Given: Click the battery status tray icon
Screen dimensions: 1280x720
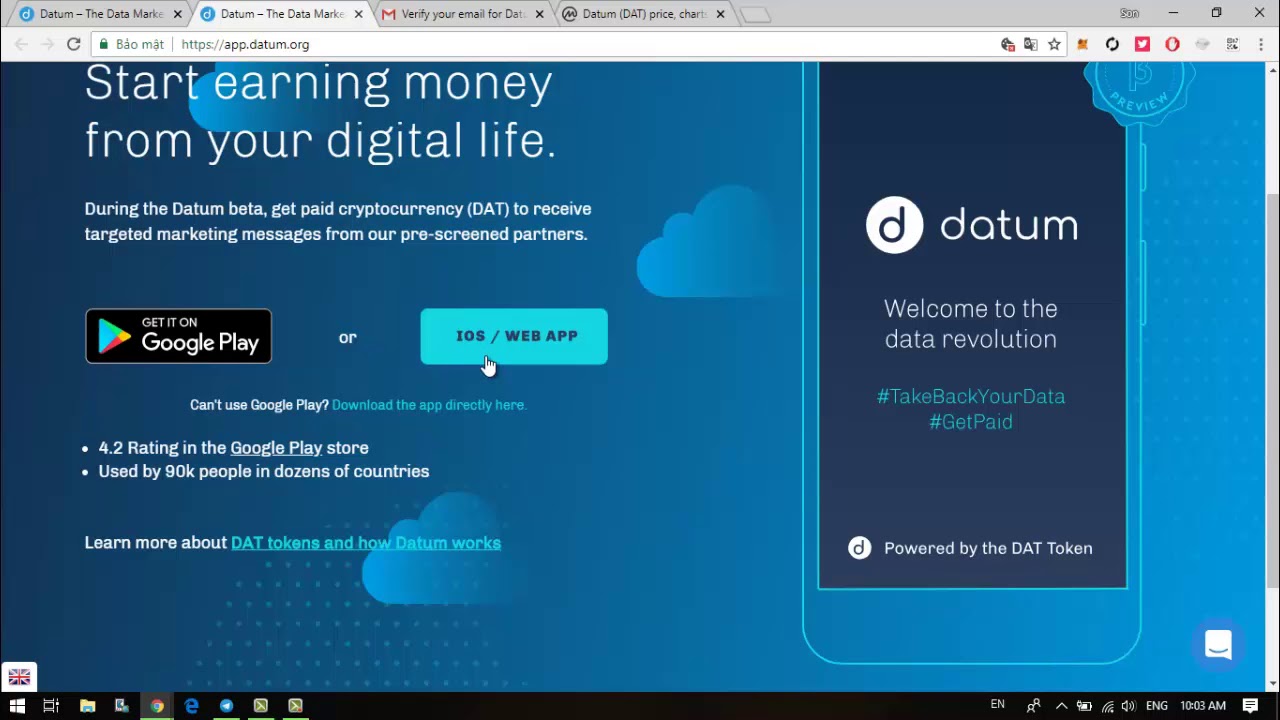Looking at the screenshot, I should coord(1084,706).
